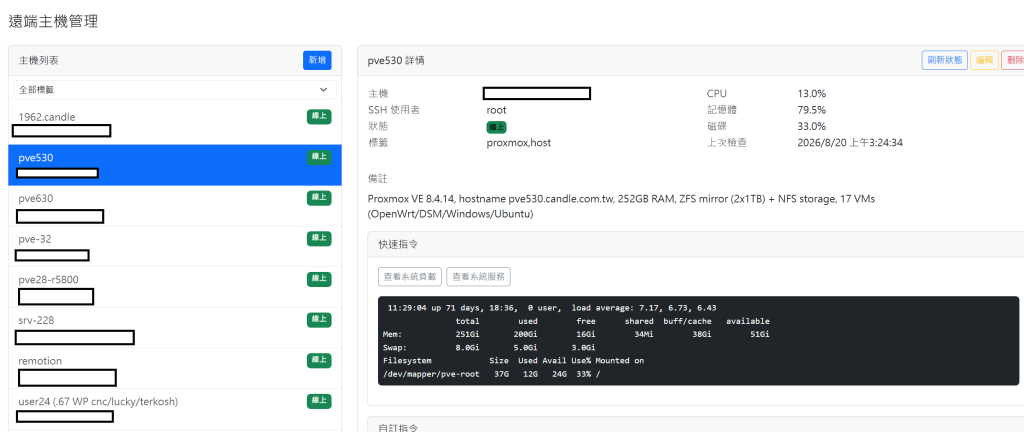Screen dimensions: 1024x432
Task: Click the 線上 badge on remotion row
Action: pyautogui.click(x=319, y=360)
